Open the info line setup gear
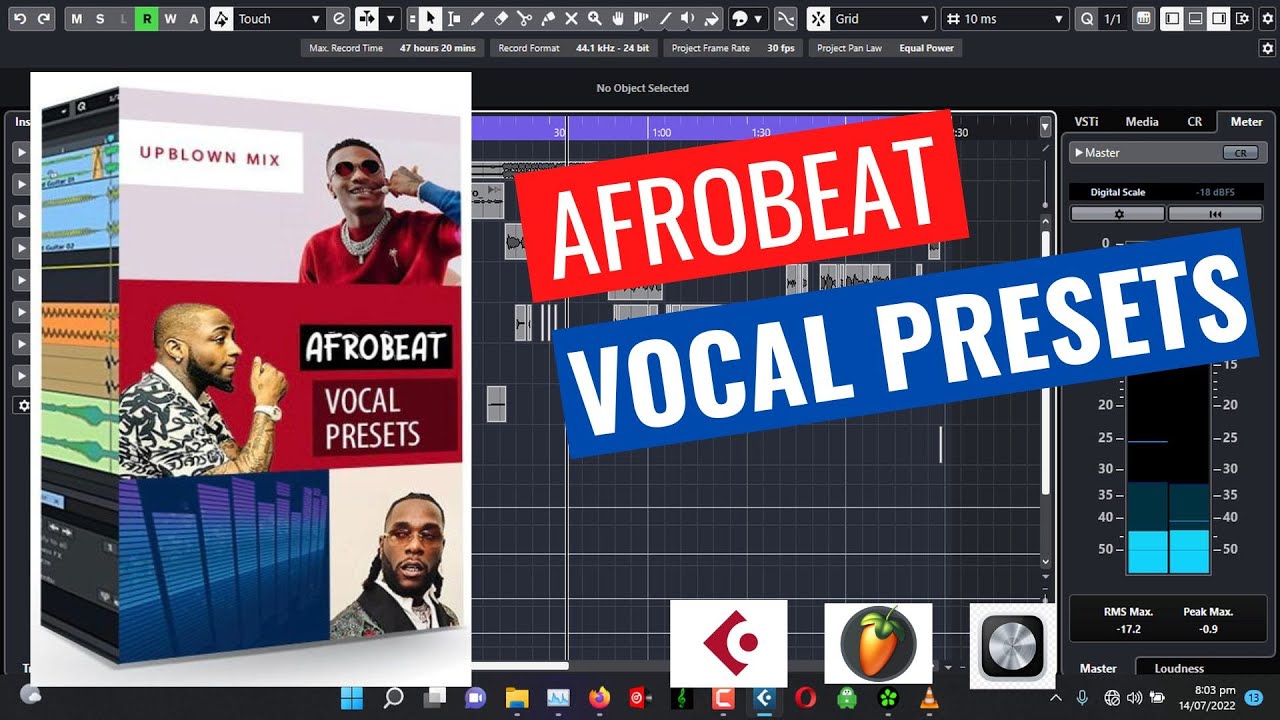This screenshot has height=720, width=1280. click(x=1268, y=48)
